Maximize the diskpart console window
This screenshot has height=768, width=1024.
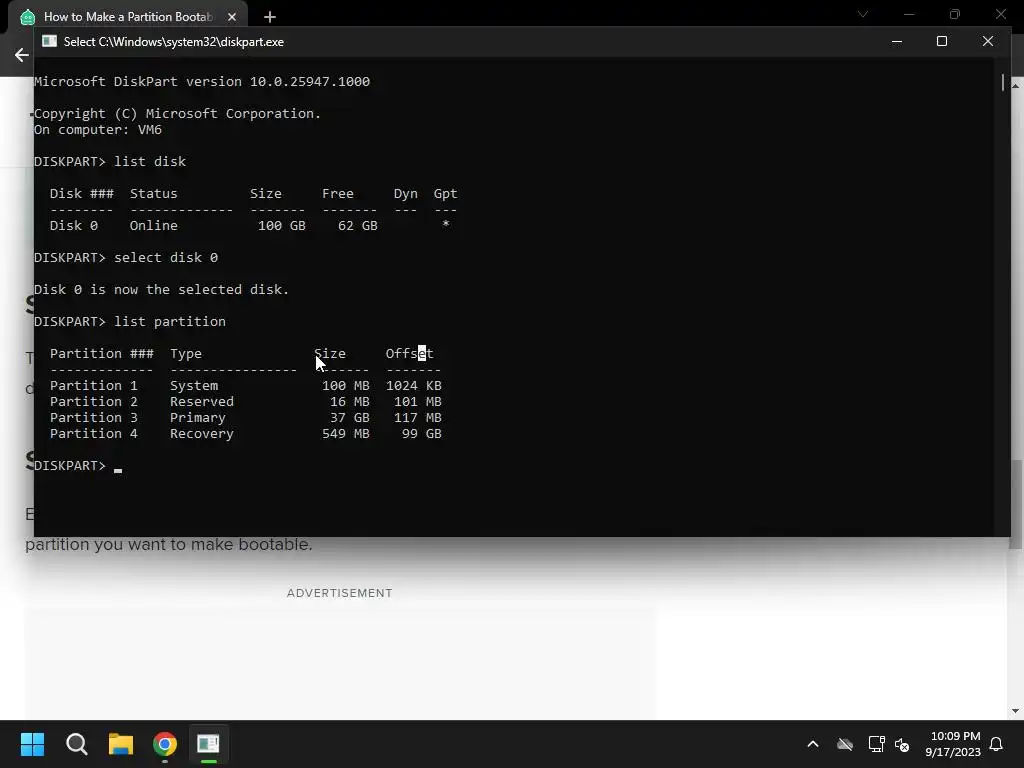click(942, 41)
